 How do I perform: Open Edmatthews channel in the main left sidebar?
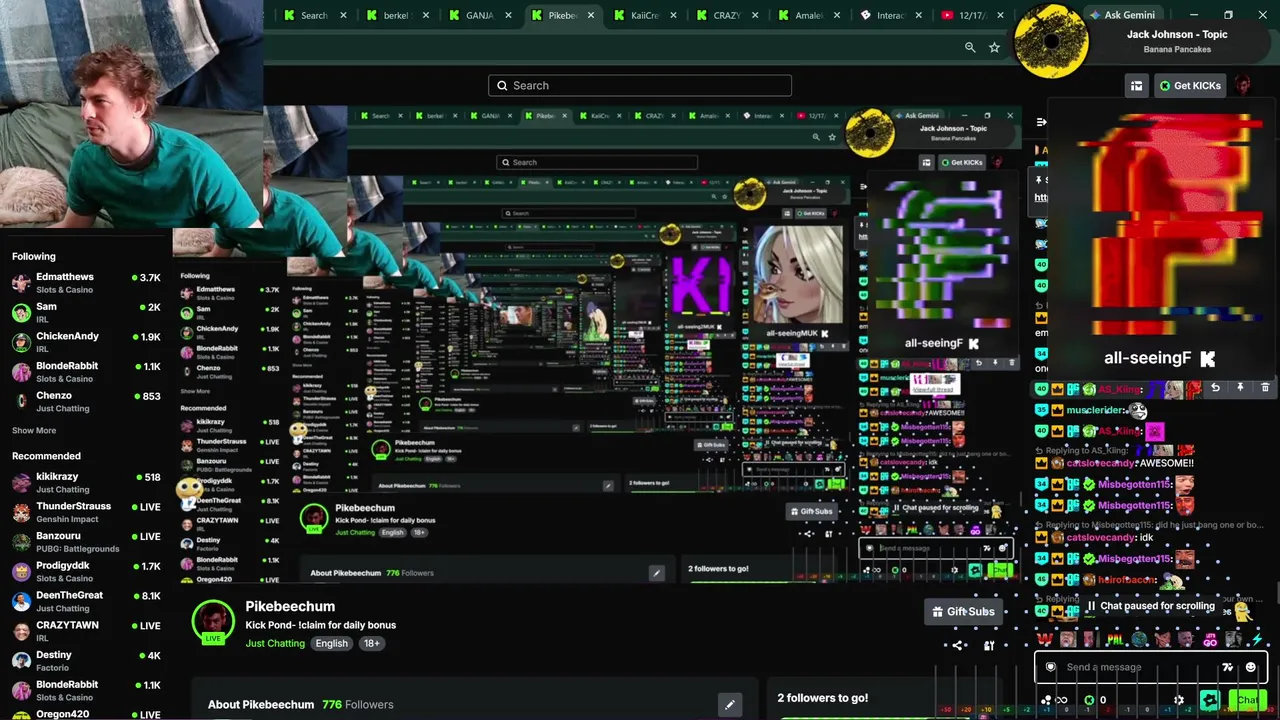[x=86, y=283]
